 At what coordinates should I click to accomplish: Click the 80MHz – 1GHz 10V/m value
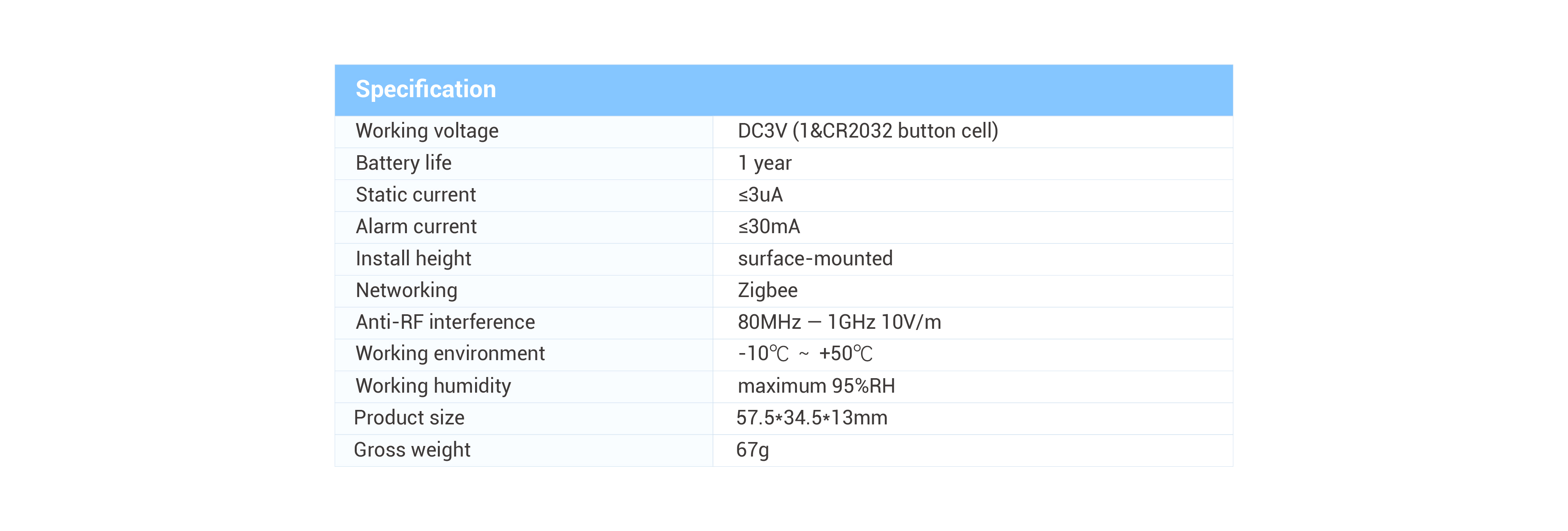[839, 322]
